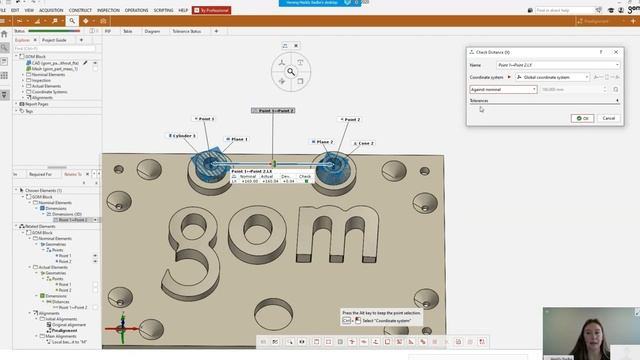Switch to the Required For tab
This screenshot has width=640, height=360.
pyautogui.click(x=40, y=174)
